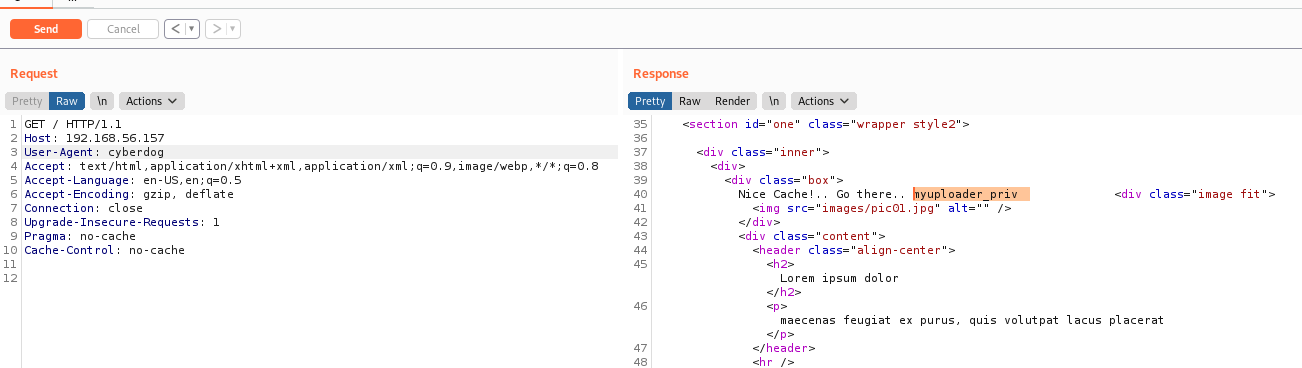1302x368 pixels.
Task: Click the Cancel button
Action: (x=123, y=29)
